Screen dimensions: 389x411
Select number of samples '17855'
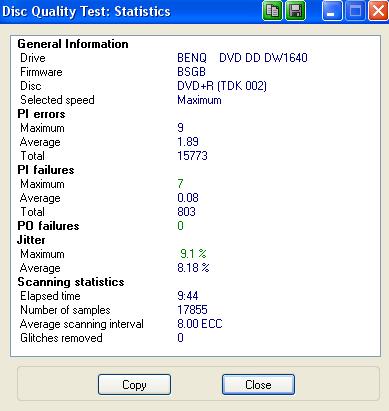click(x=192, y=310)
